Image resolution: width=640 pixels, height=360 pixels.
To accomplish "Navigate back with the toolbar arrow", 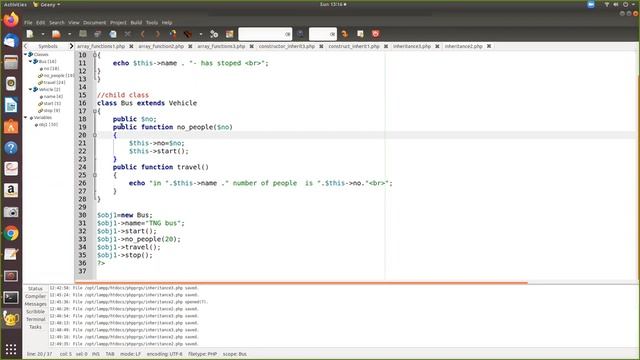I will [x=143, y=34].
